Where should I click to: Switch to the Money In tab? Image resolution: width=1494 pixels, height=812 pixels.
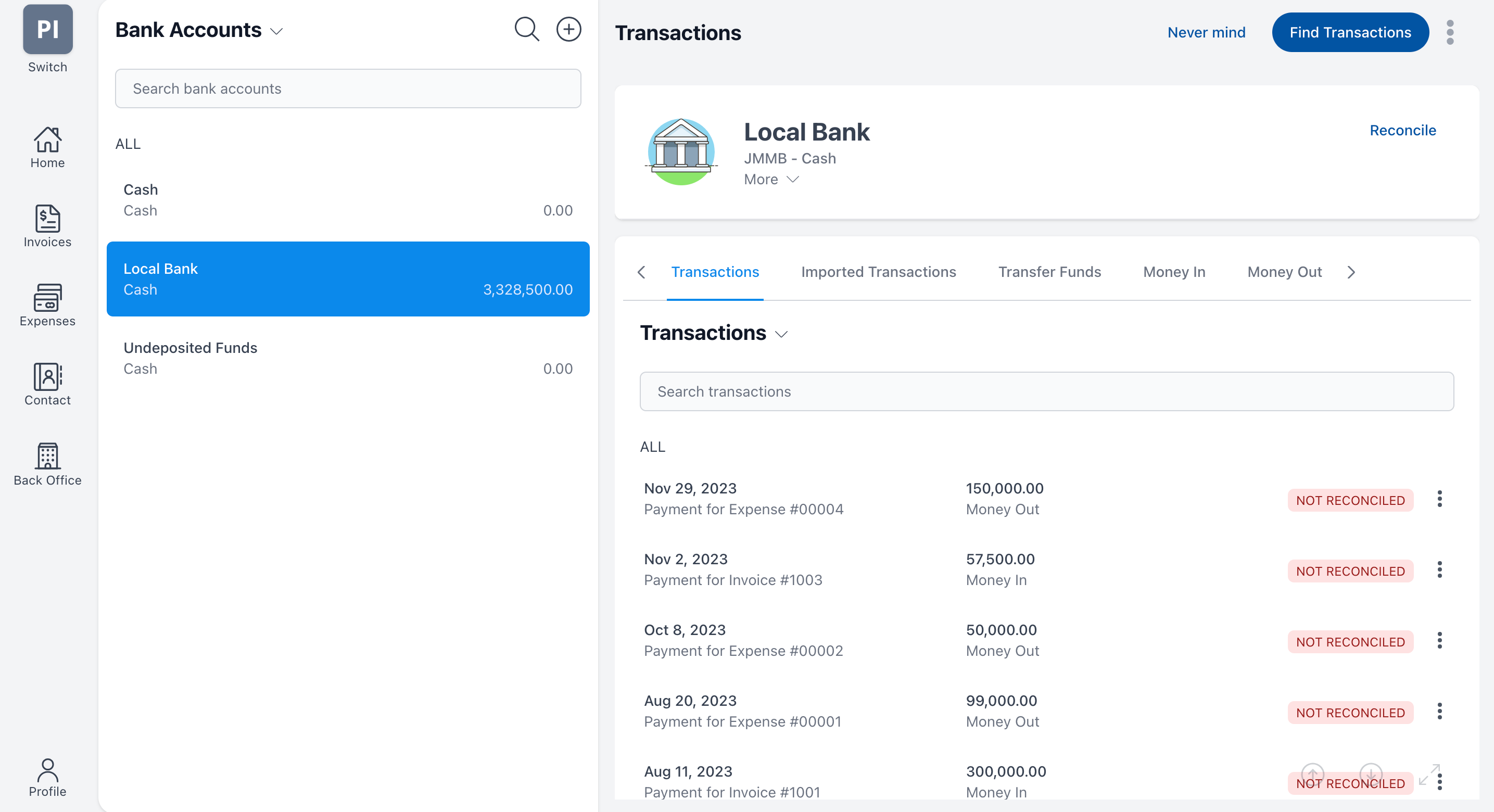coord(1174,272)
